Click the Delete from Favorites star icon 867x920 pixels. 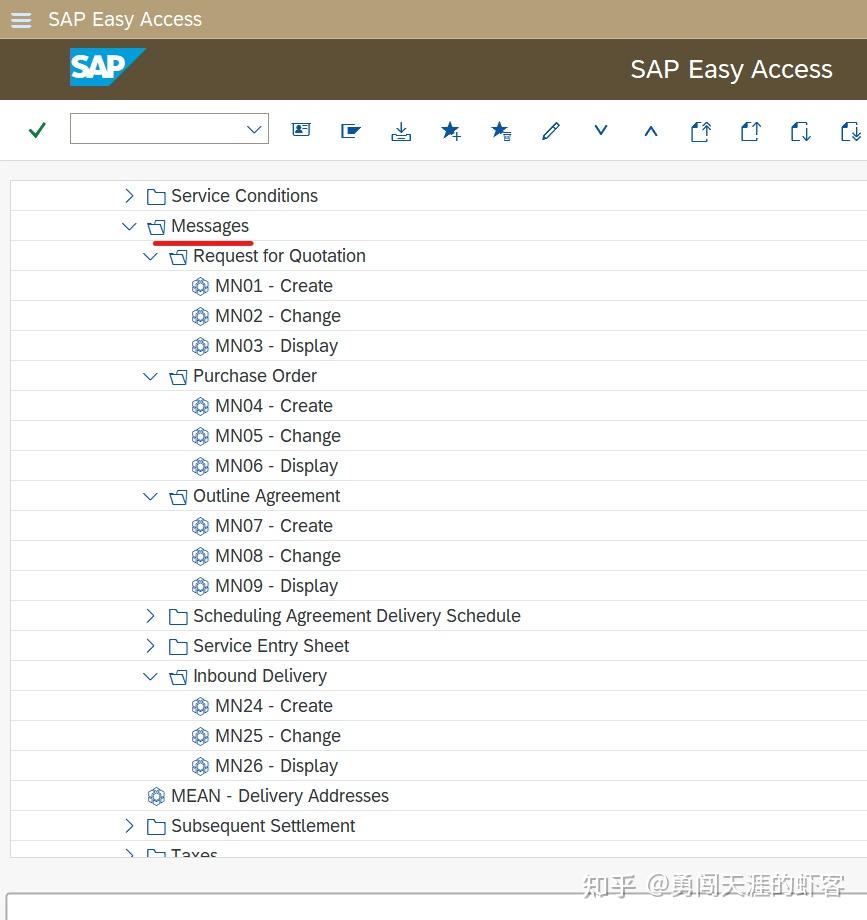pyautogui.click(x=501, y=130)
